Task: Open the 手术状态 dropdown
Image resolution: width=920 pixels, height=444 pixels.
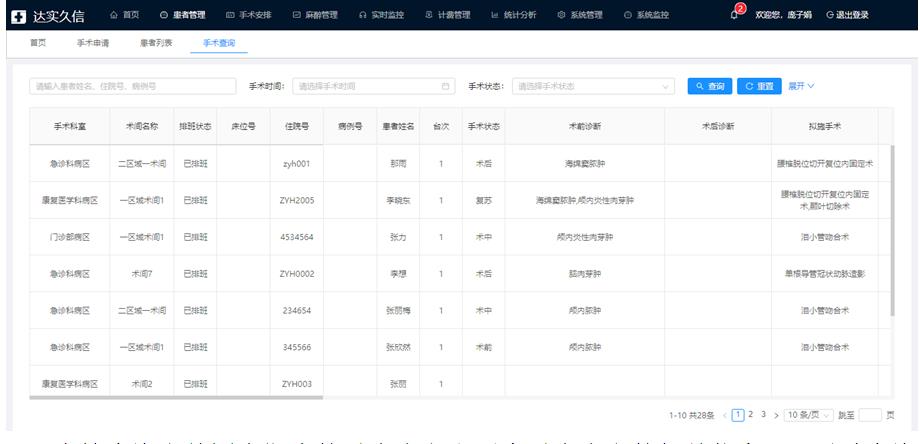Action: [594, 86]
